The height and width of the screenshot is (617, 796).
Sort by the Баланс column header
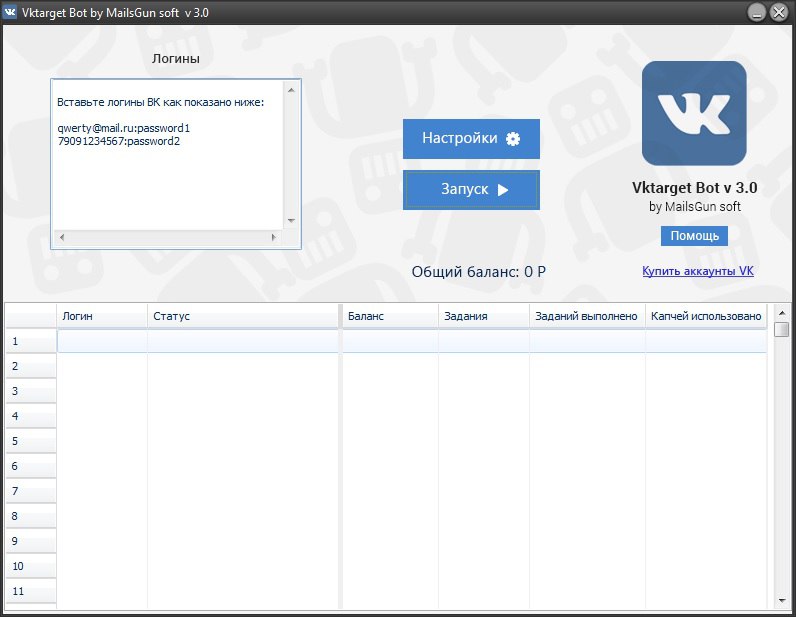pyautogui.click(x=390, y=316)
